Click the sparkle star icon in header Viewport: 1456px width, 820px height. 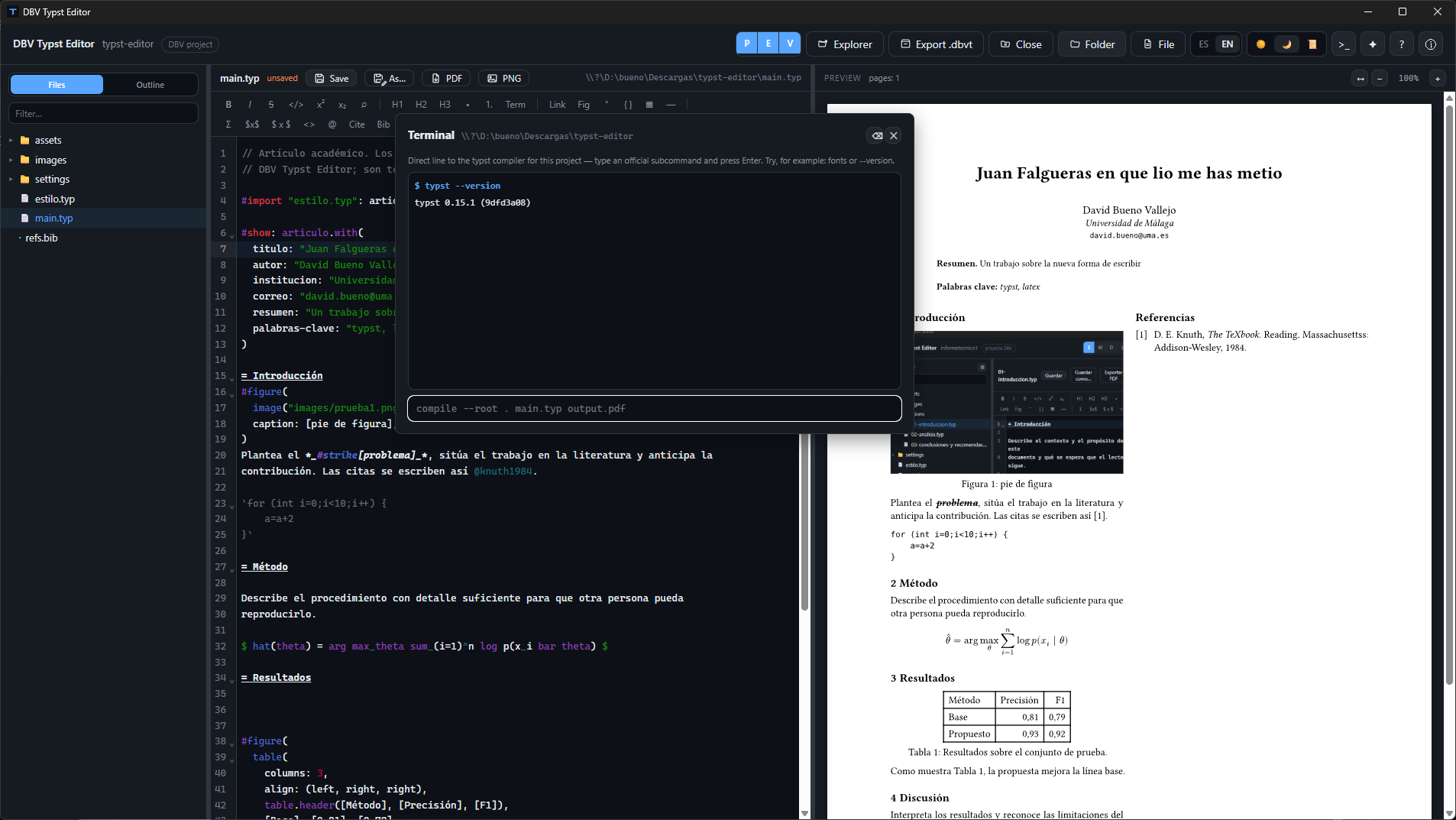pos(1373,44)
